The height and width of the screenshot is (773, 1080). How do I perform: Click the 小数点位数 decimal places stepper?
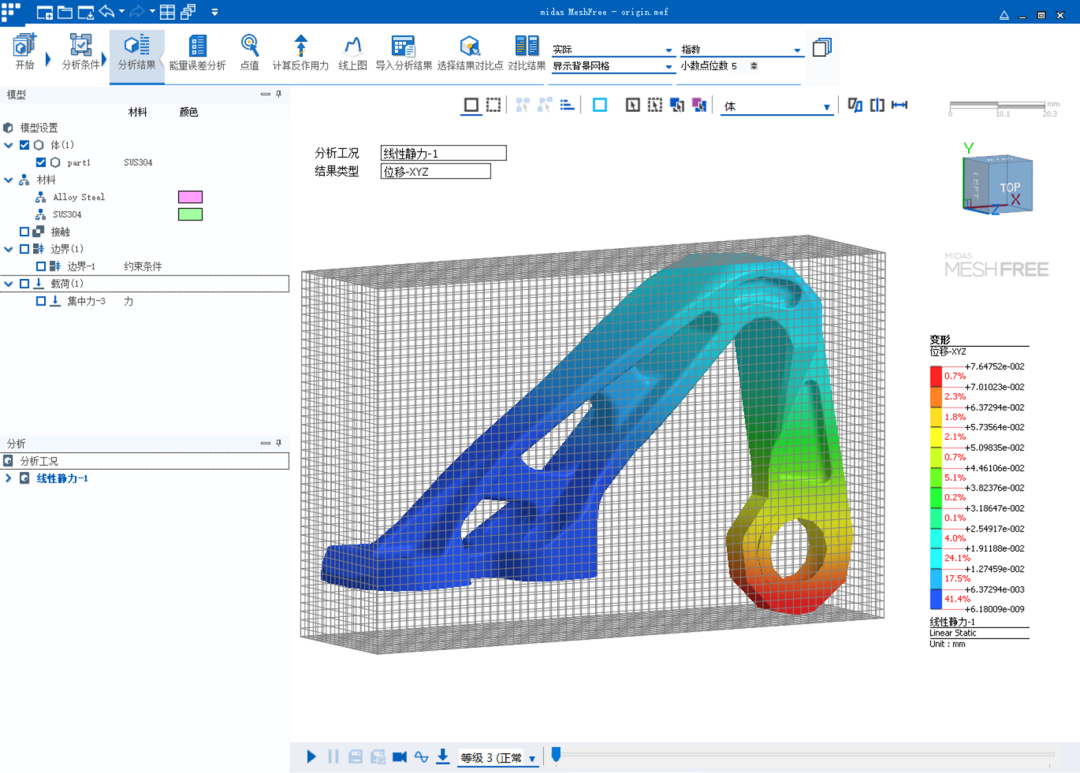click(754, 66)
